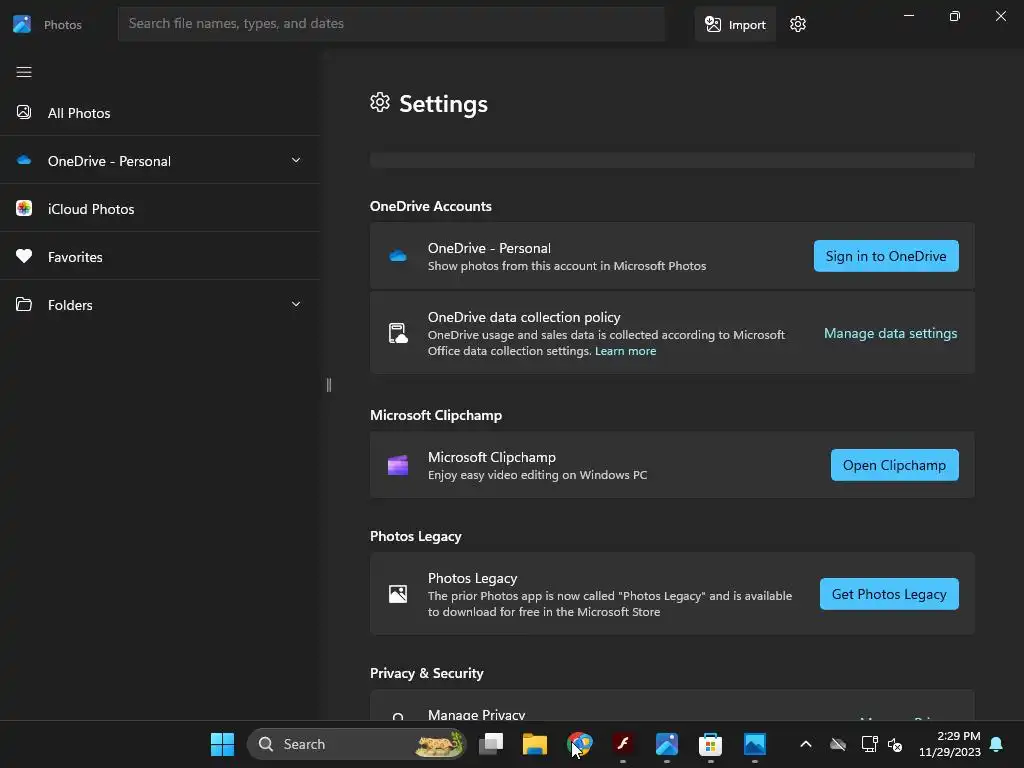Open clock and date 2:29 PM
Image resolution: width=1024 pixels, height=768 pixels.
950,744
